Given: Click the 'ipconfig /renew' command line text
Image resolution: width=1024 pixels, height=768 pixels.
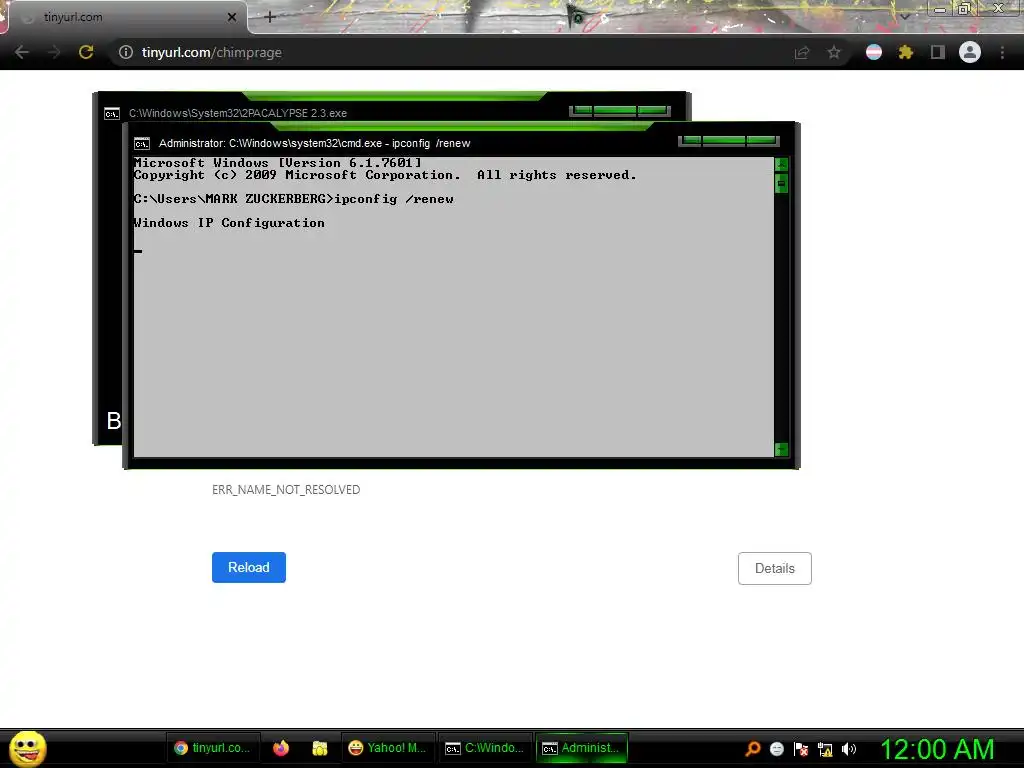Looking at the screenshot, I should click(394, 199).
